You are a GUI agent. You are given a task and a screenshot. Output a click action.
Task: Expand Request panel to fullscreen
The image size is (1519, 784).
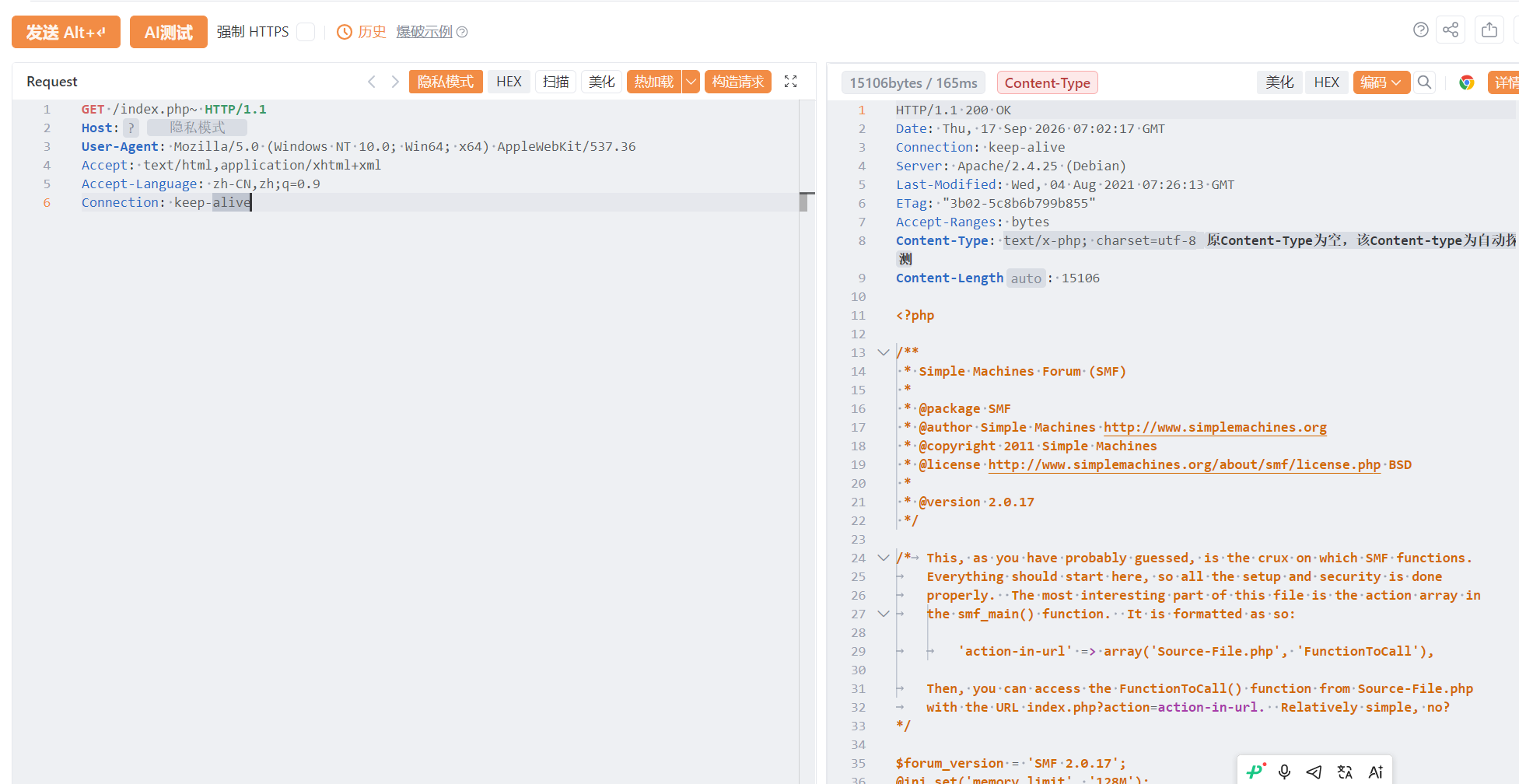(x=791, y=82)
